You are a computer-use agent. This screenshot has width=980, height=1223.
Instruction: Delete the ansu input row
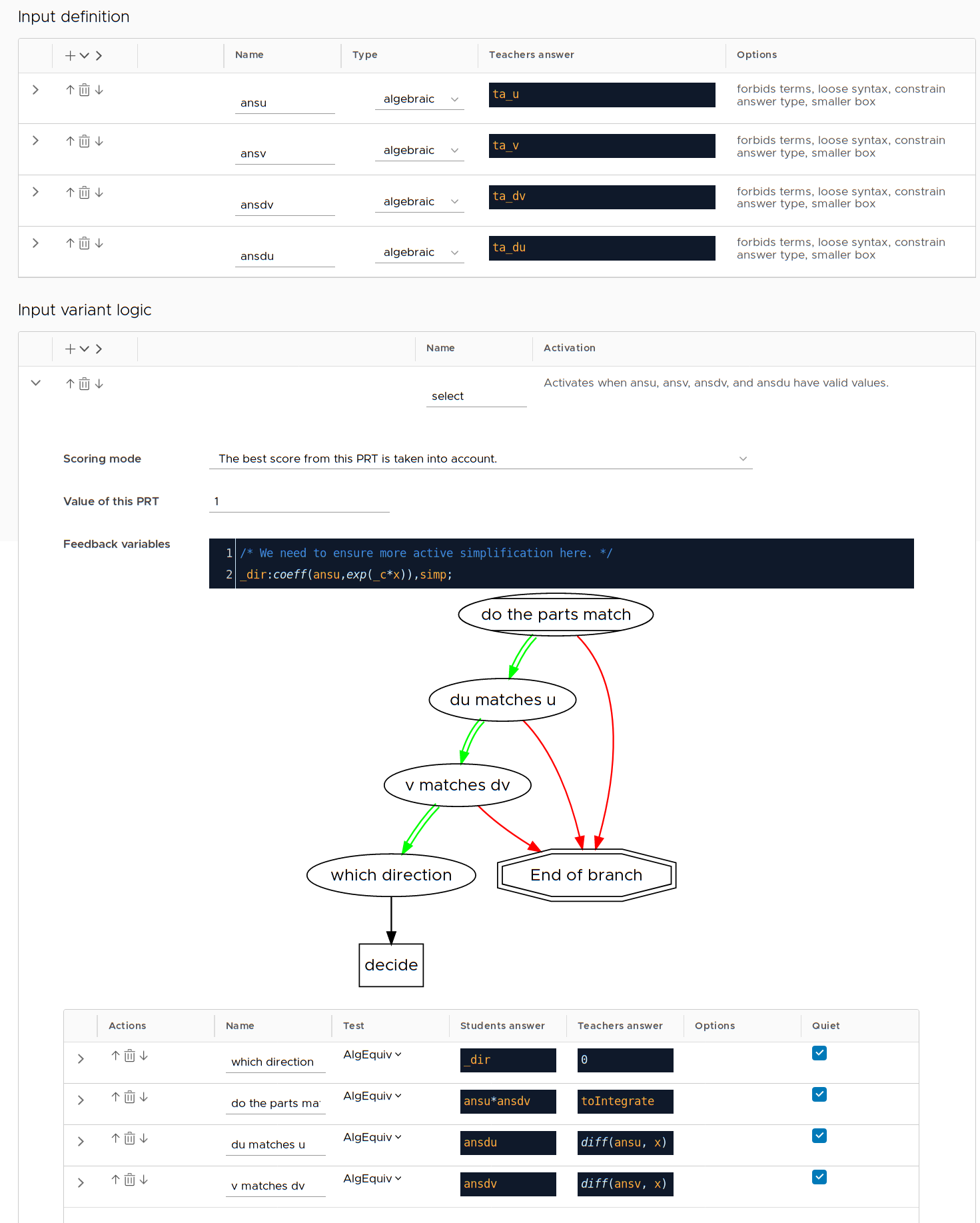(x=84, y=90)
